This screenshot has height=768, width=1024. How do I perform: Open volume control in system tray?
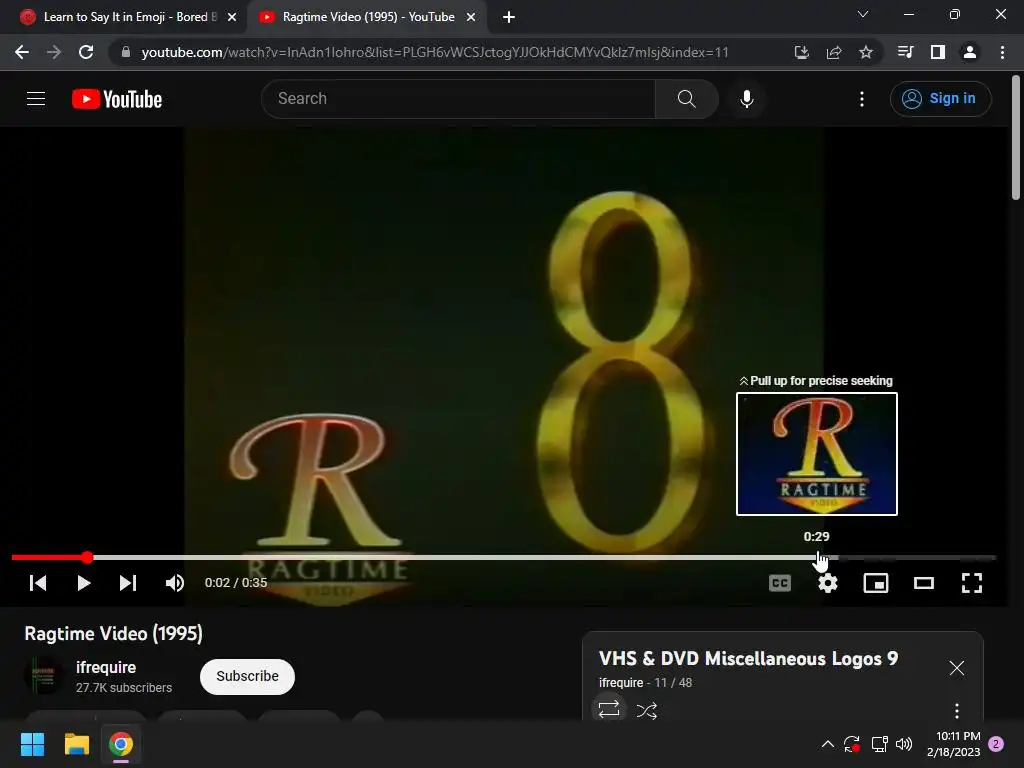(904, 744)
